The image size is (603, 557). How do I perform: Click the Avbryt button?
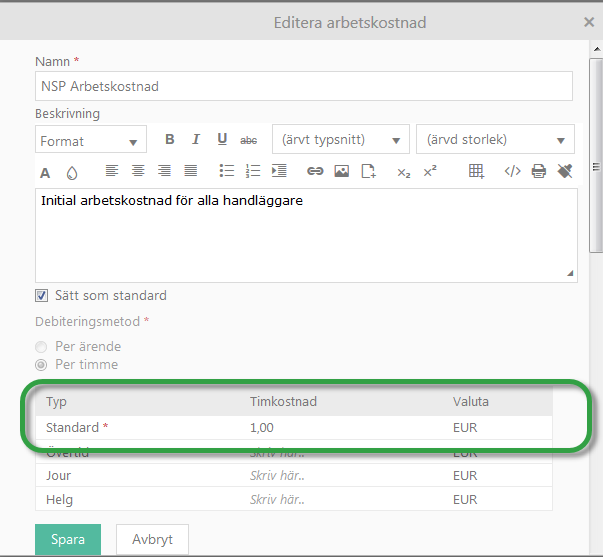[152, 539]
